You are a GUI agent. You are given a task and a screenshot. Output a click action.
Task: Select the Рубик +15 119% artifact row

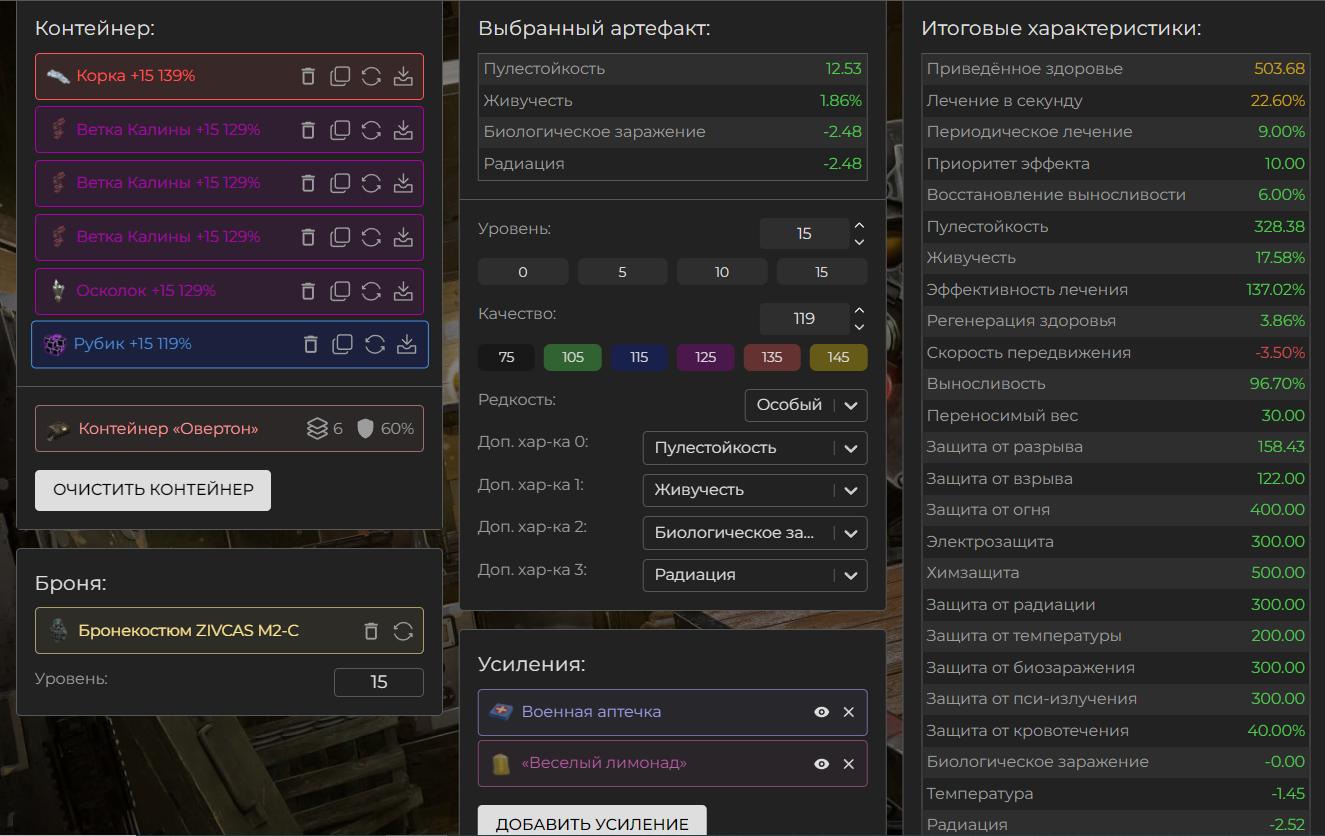click(x=229, y=344)
